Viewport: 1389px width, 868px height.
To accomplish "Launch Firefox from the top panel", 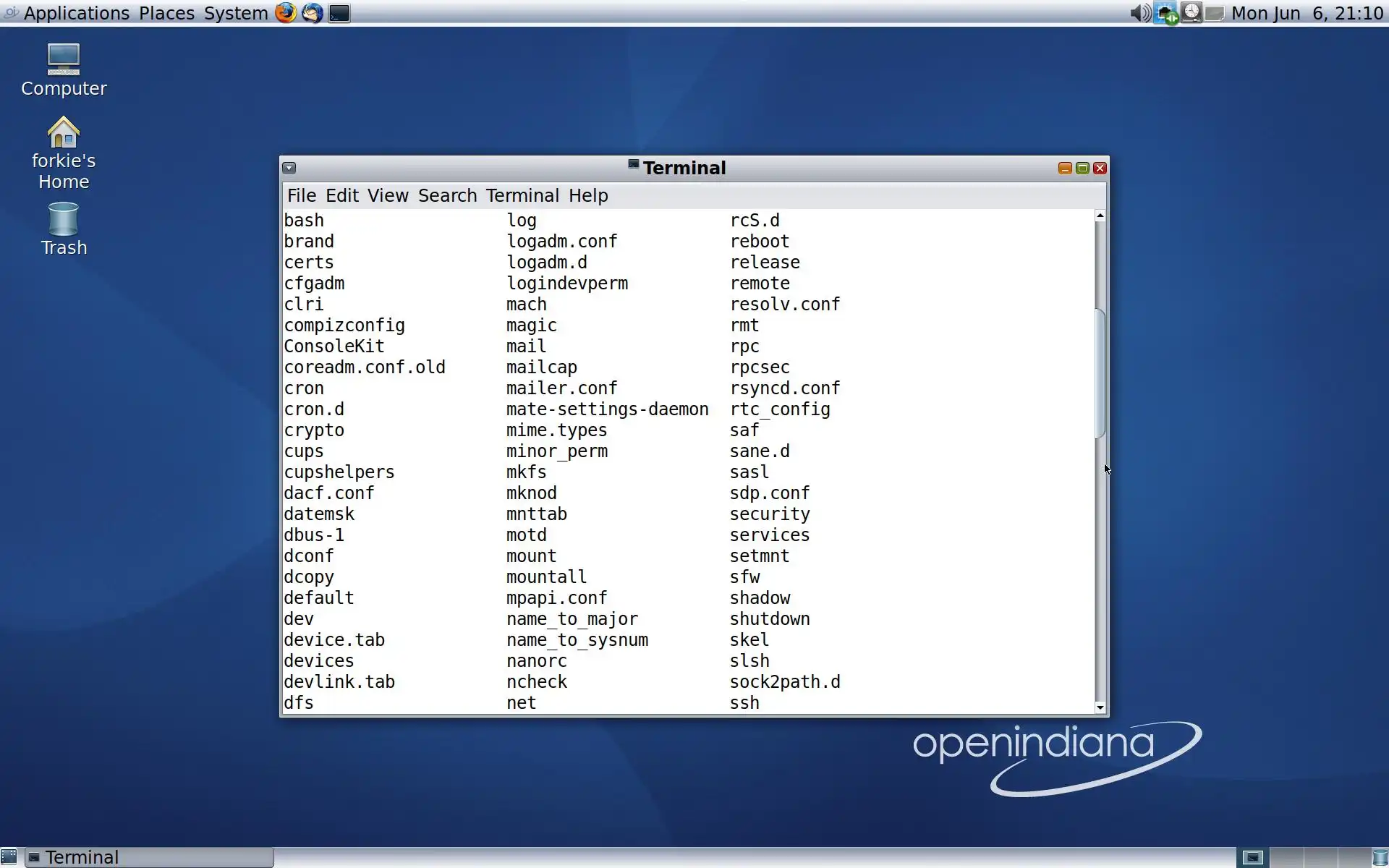I will click(286, 13).
